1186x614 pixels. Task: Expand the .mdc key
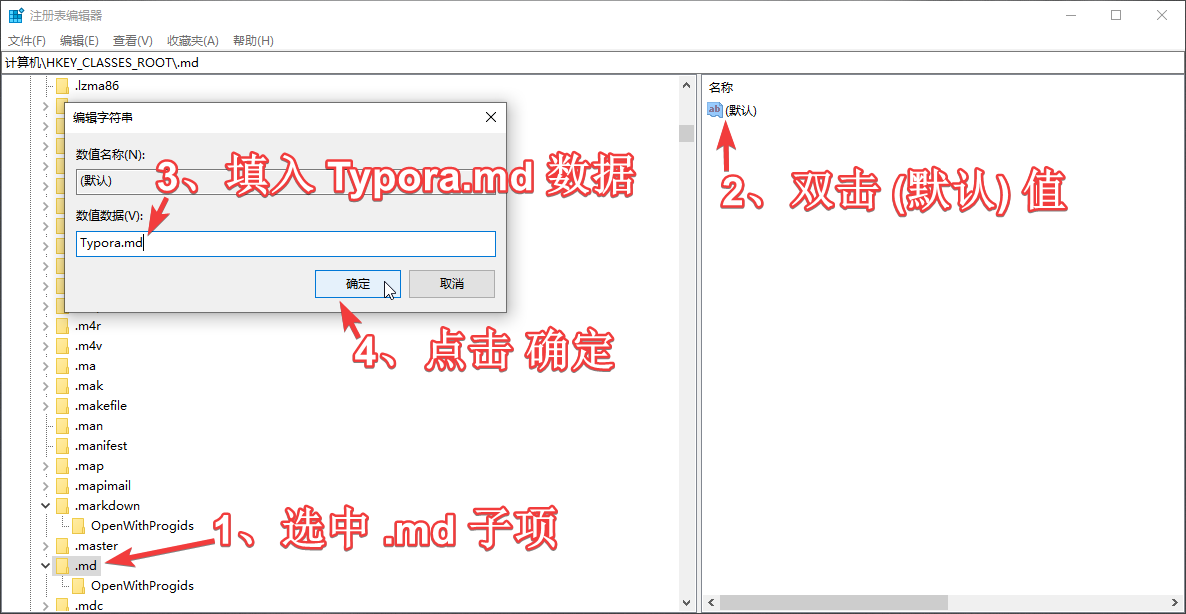(x=45, y=606)
